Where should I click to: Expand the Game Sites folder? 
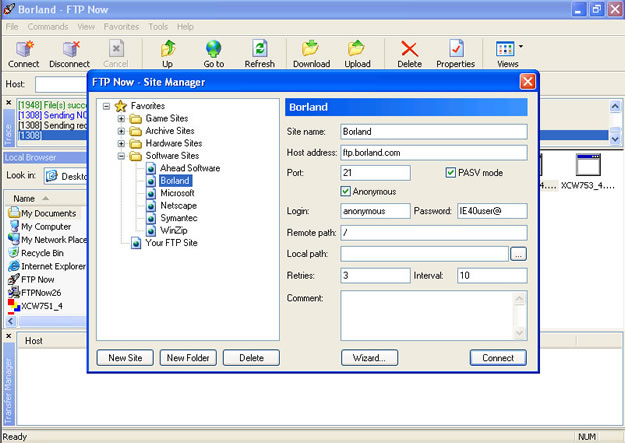(x=121, y=118)
